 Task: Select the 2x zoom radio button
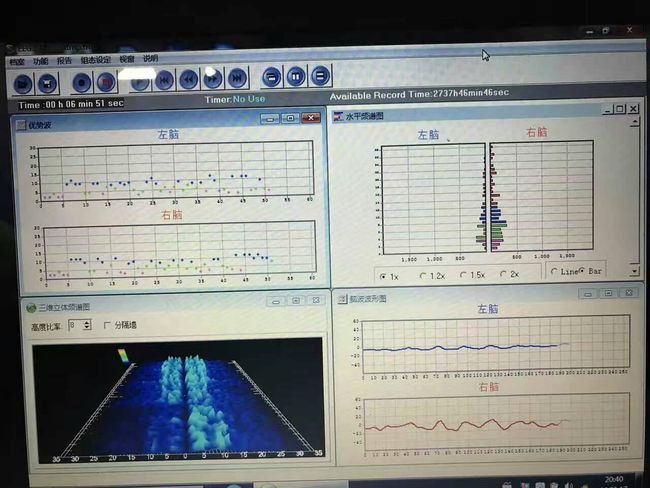pyautogui.click(x=503, y=274)
